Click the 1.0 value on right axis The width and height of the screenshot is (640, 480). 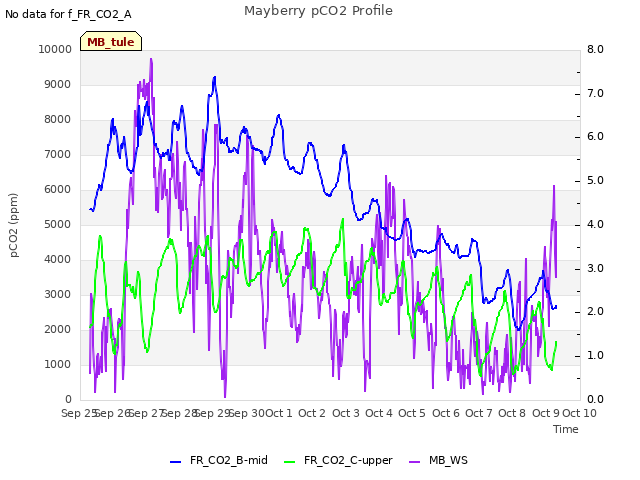595,356
